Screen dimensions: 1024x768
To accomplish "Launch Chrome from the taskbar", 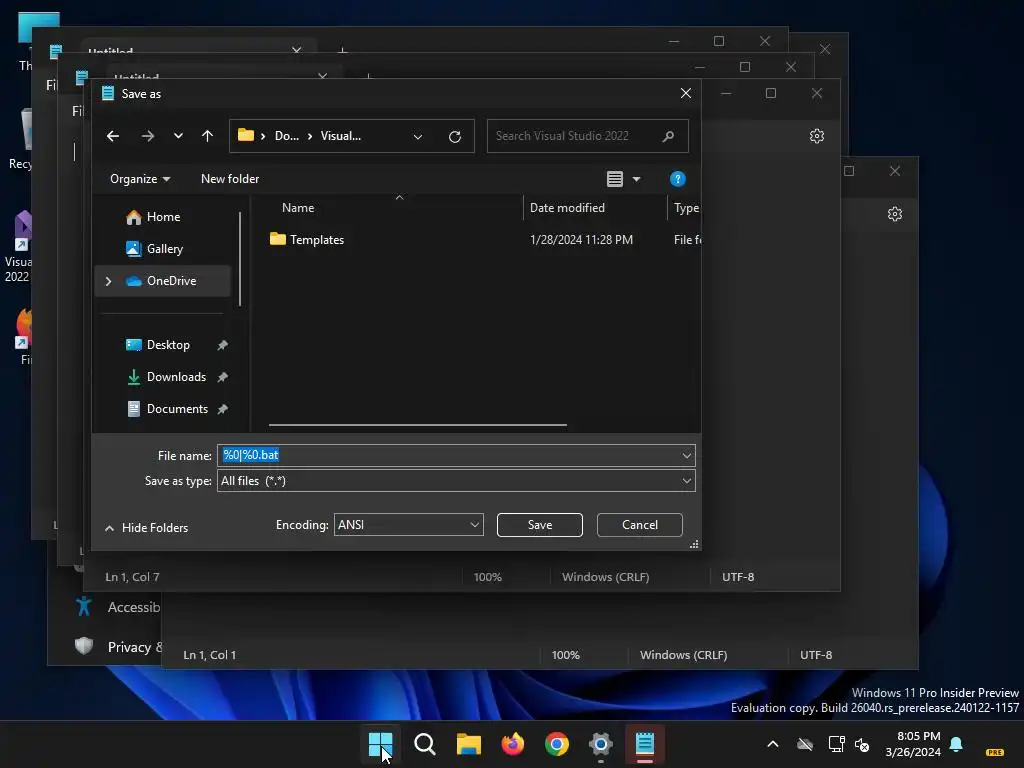I will coord(556,744).
